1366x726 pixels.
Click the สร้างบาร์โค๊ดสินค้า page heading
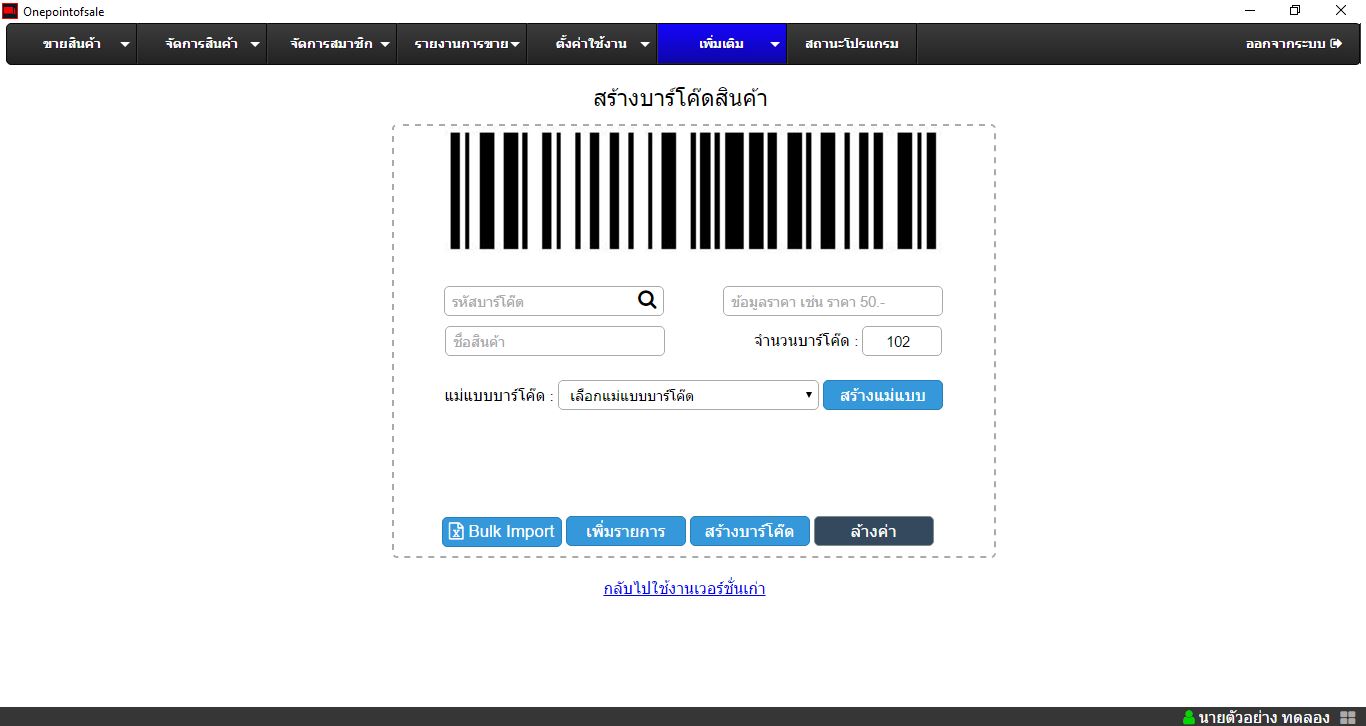coord(680,98)
